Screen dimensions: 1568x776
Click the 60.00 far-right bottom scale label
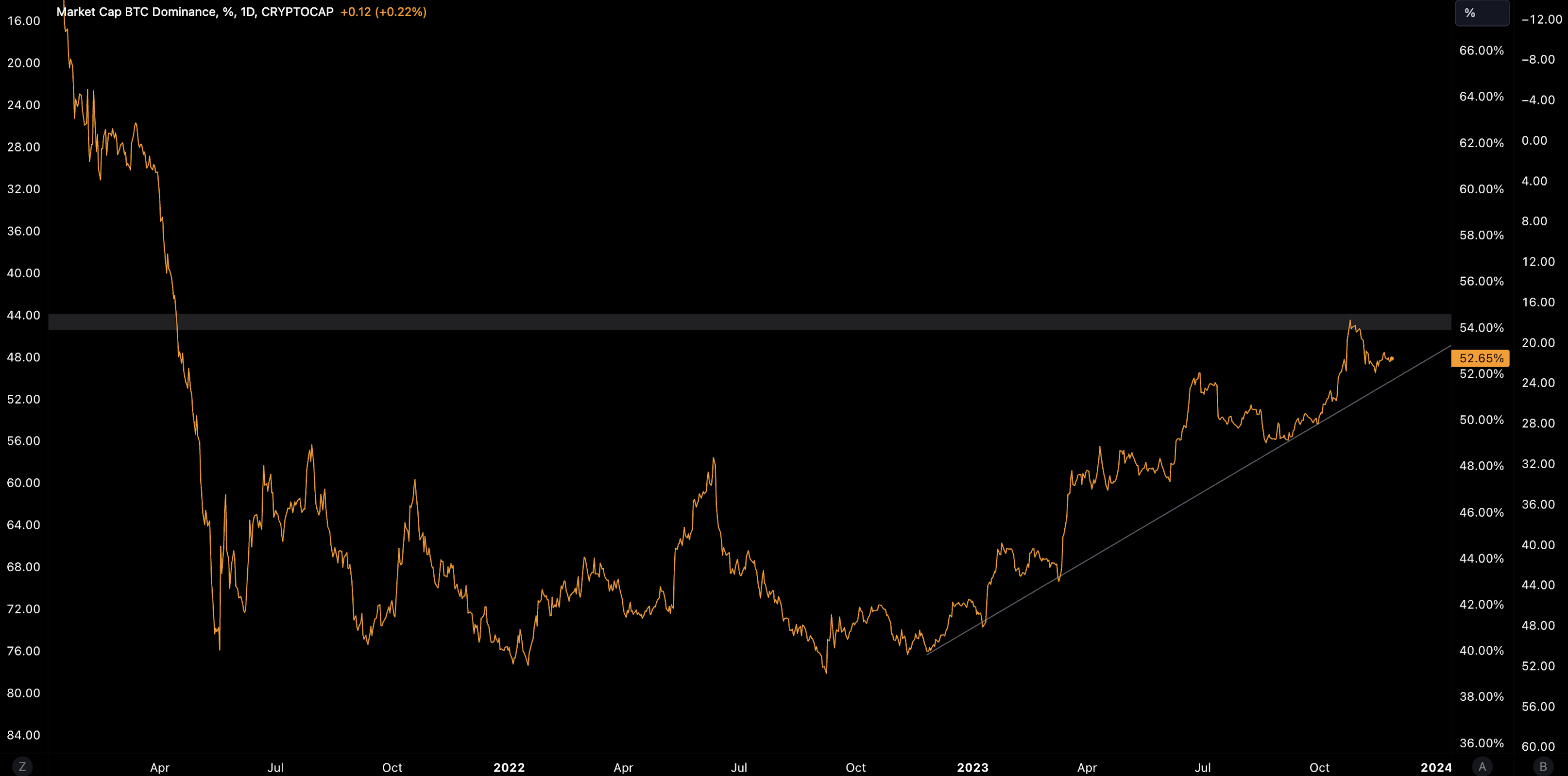1537,746
